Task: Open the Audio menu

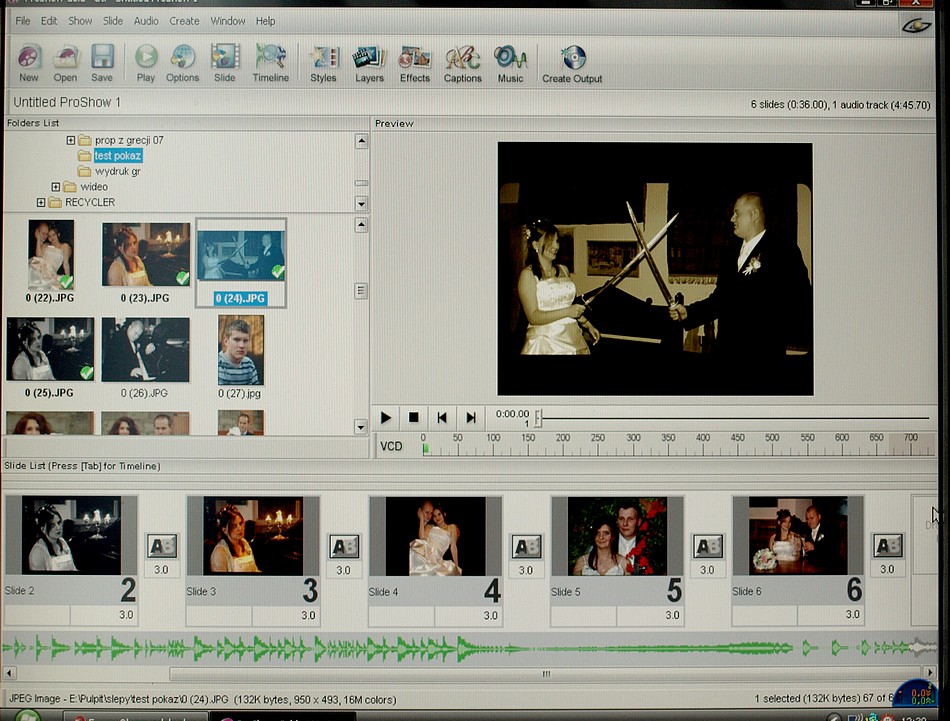Action: coord(146,21)
